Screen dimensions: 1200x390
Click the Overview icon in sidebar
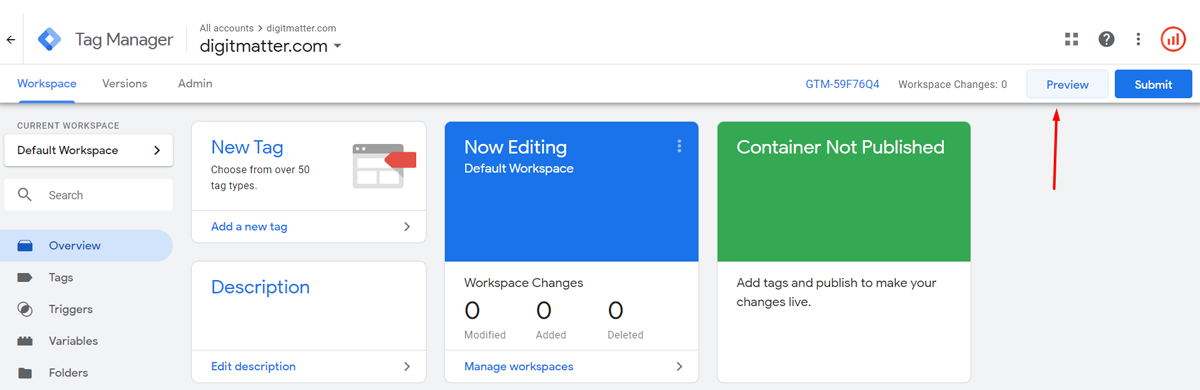point(25,246)
